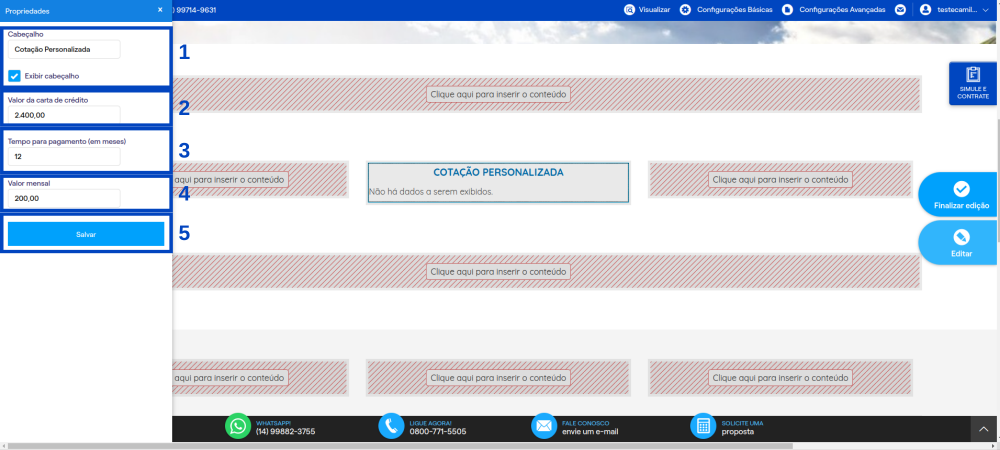1000x450 pixels.
Task: Click the Visualizar preview icon
Action: 629,10
